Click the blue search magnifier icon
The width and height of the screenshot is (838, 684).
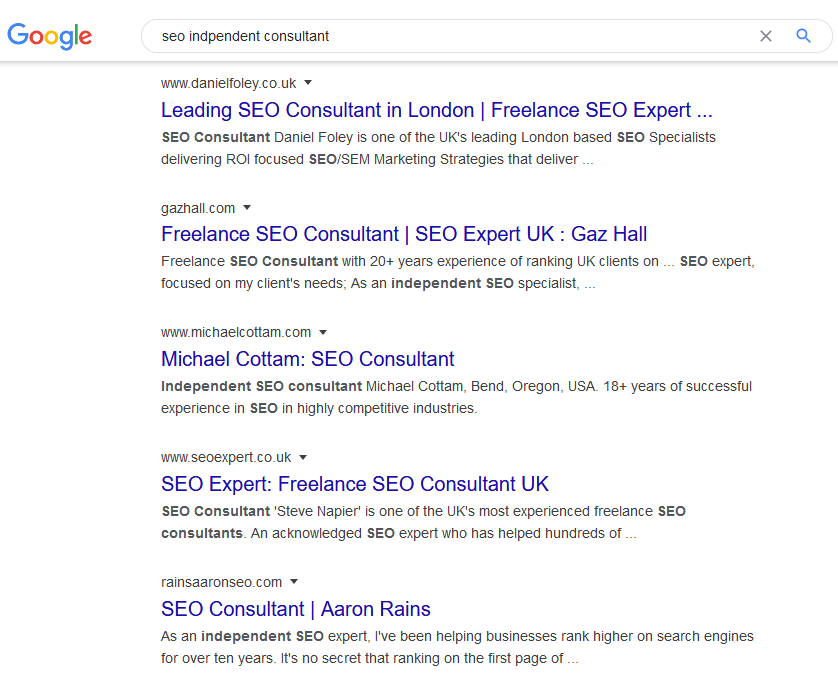click(x=803, y=36)
